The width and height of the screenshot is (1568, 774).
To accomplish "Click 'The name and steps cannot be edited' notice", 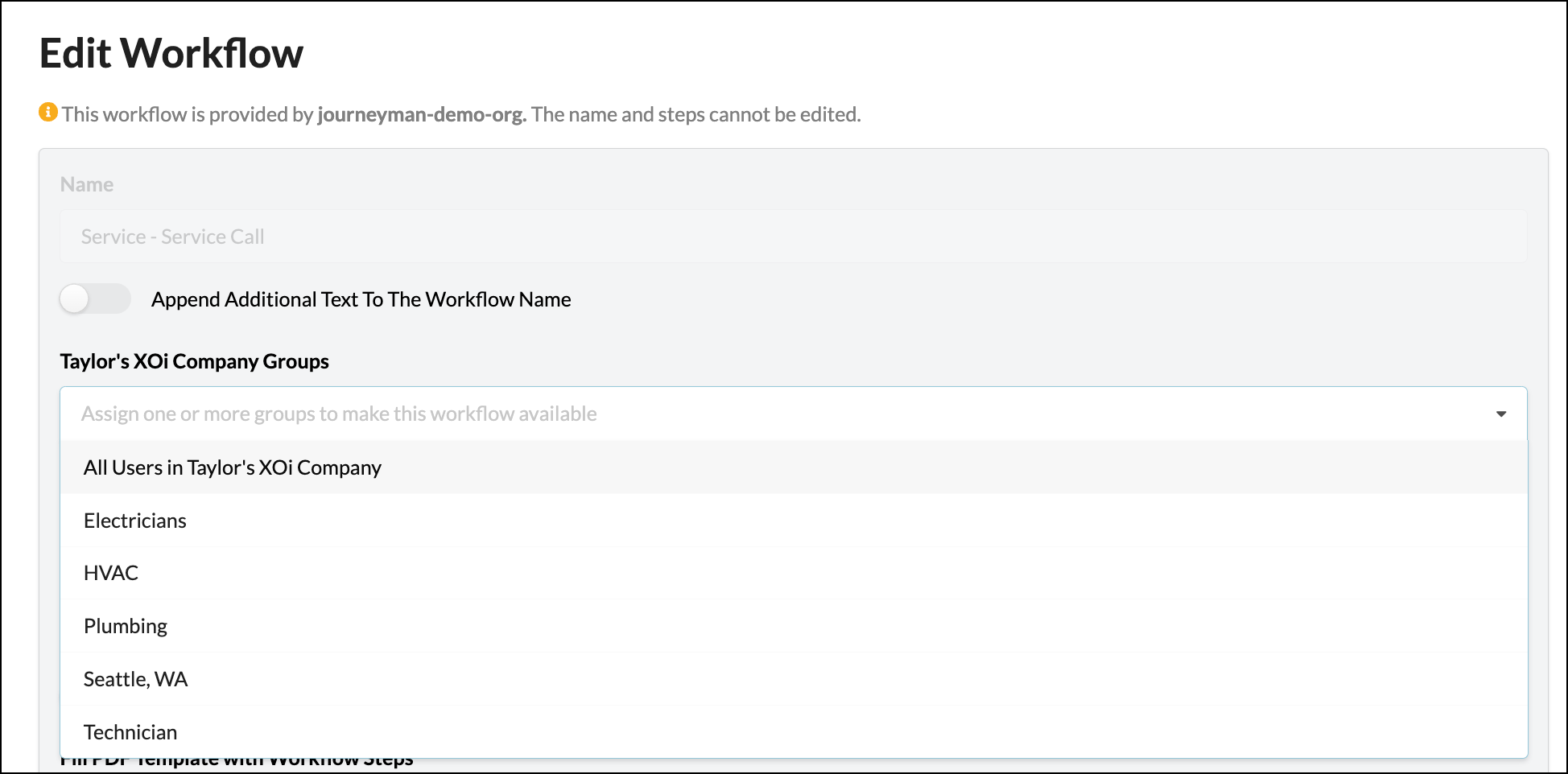I will point(695,114).
